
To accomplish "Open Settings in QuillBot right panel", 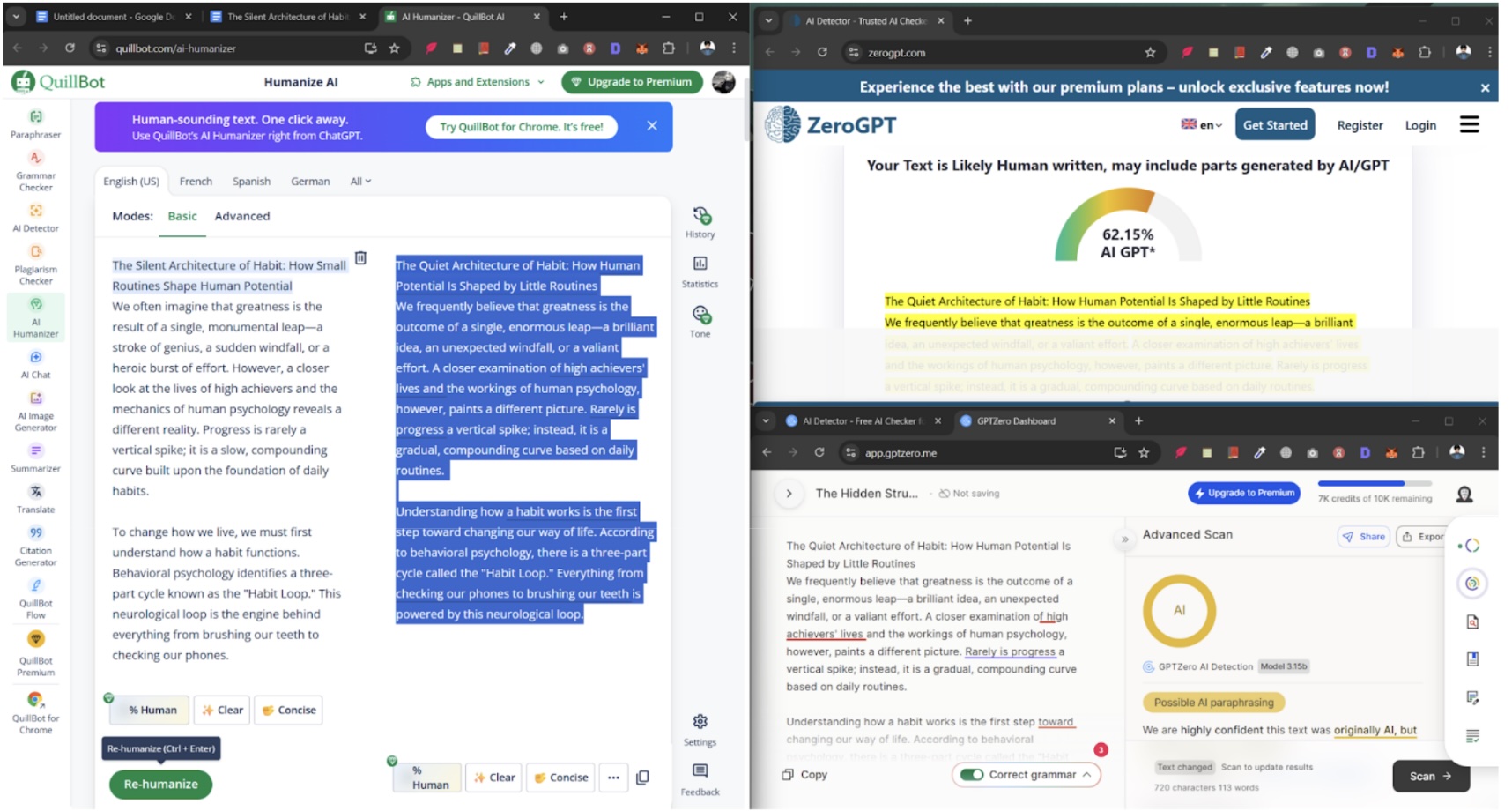I will pos(700,730).
